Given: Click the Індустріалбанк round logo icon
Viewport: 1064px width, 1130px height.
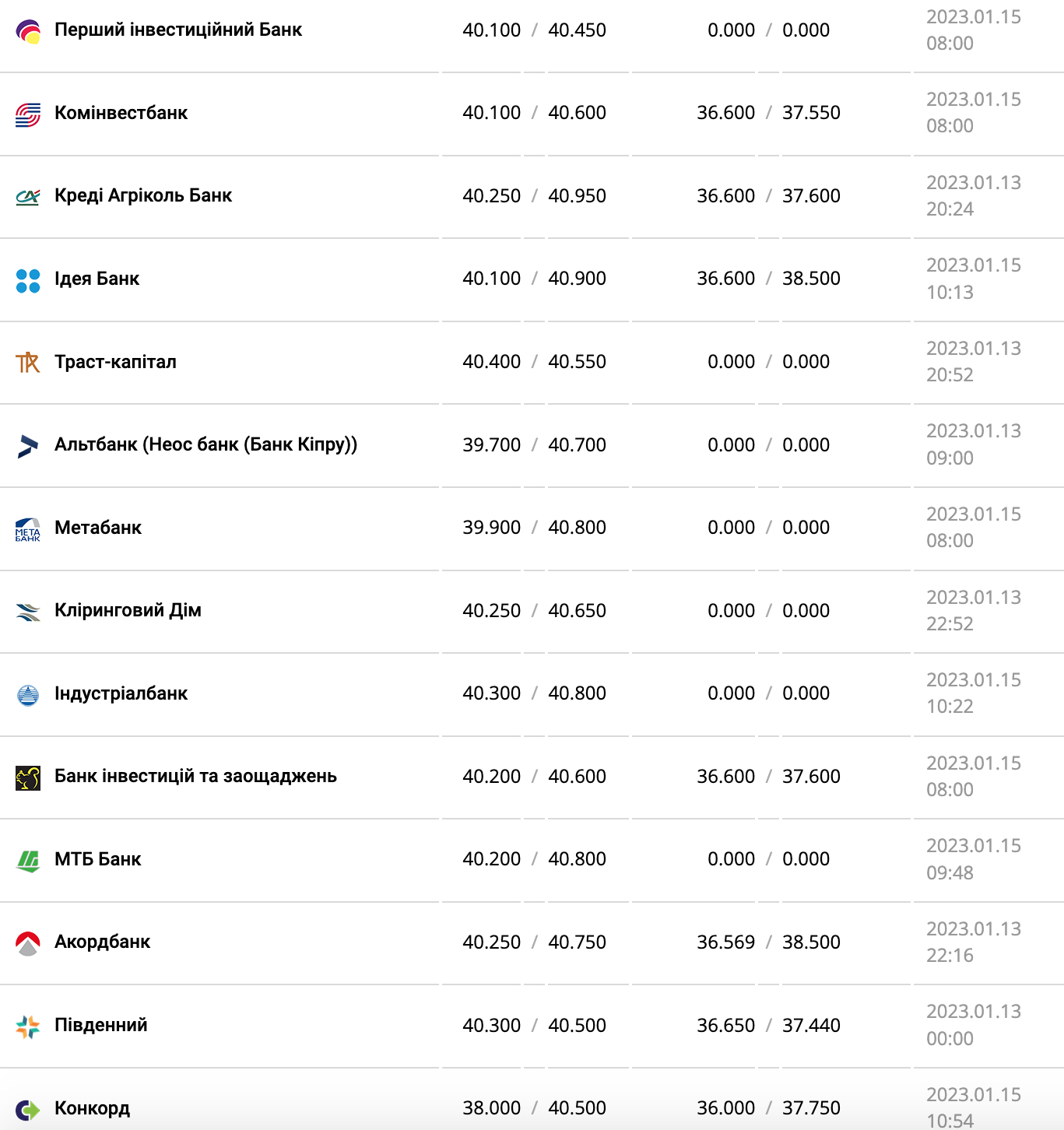Looking at the screenshot, I should tap(28, 695).
